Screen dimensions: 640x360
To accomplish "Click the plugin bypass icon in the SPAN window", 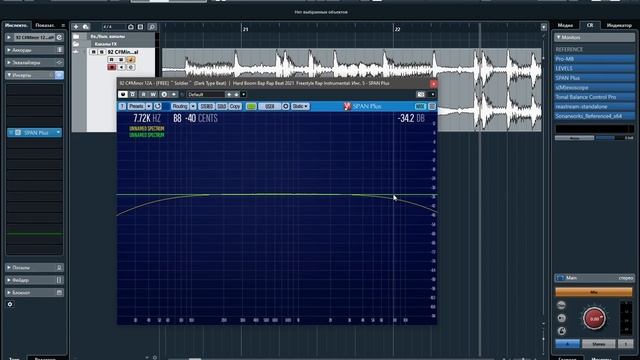I will pyautogui.click(x=123, y=94).
